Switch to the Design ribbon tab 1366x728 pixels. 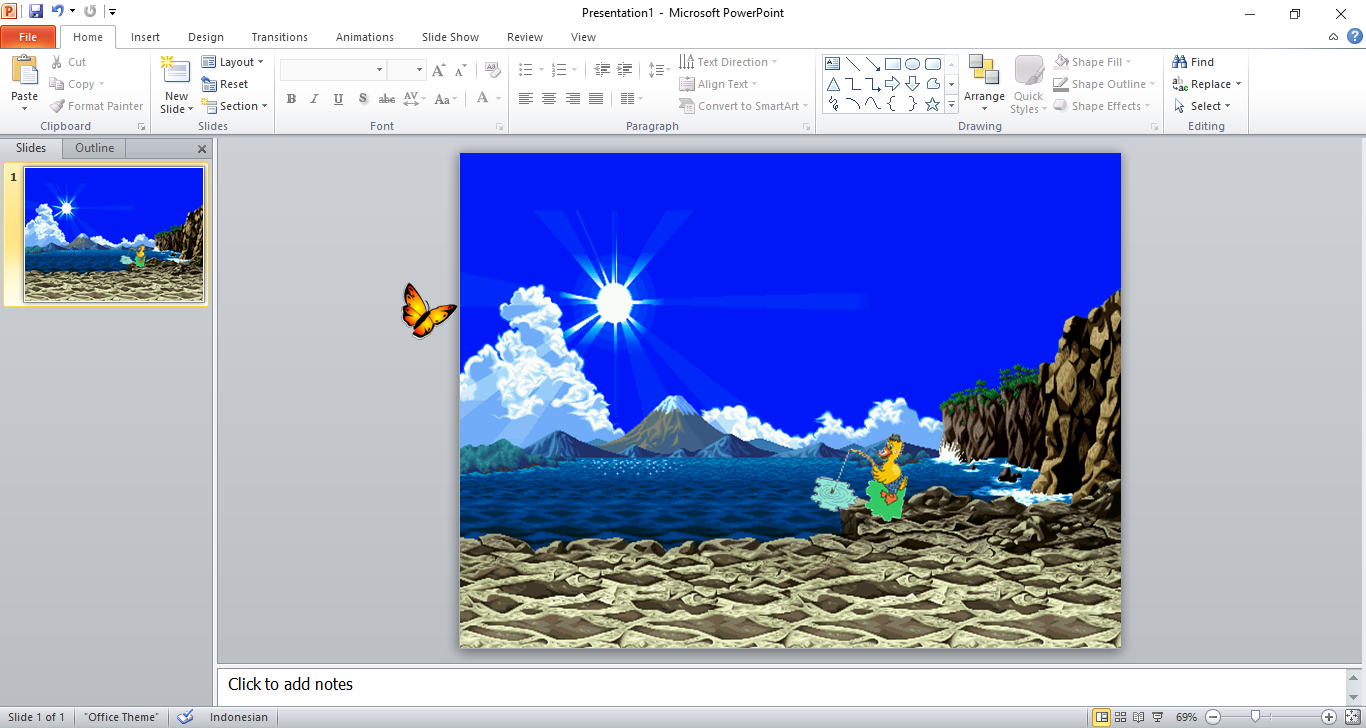(206, 37)
